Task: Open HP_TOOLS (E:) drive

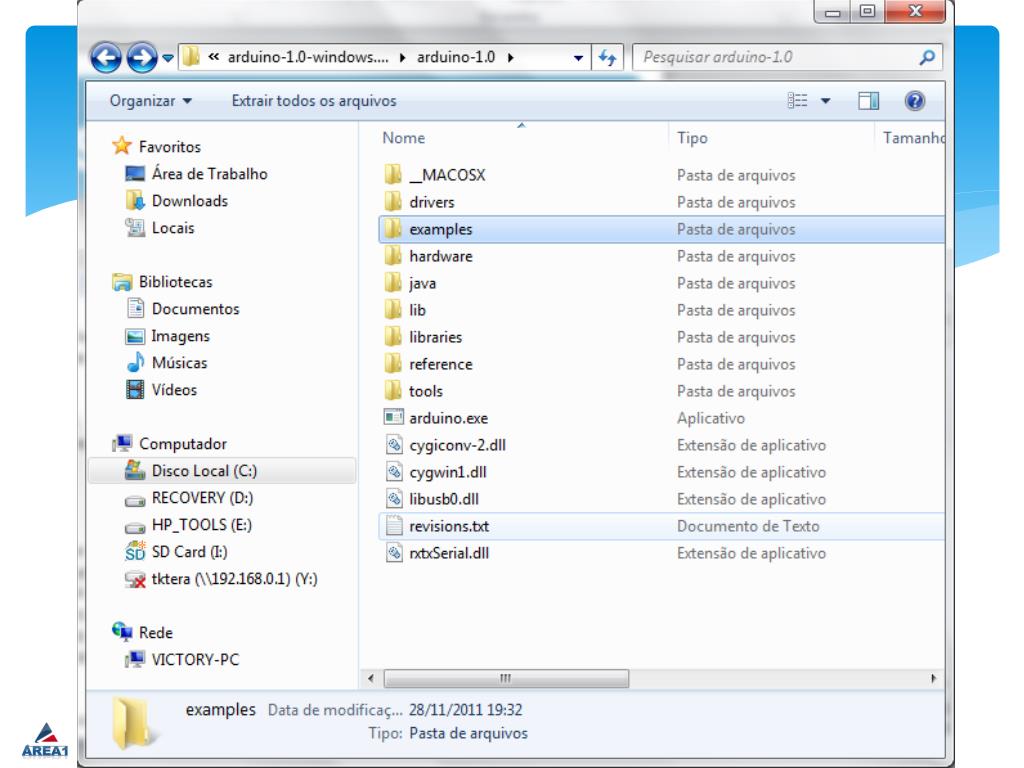Action: (202, 525)
